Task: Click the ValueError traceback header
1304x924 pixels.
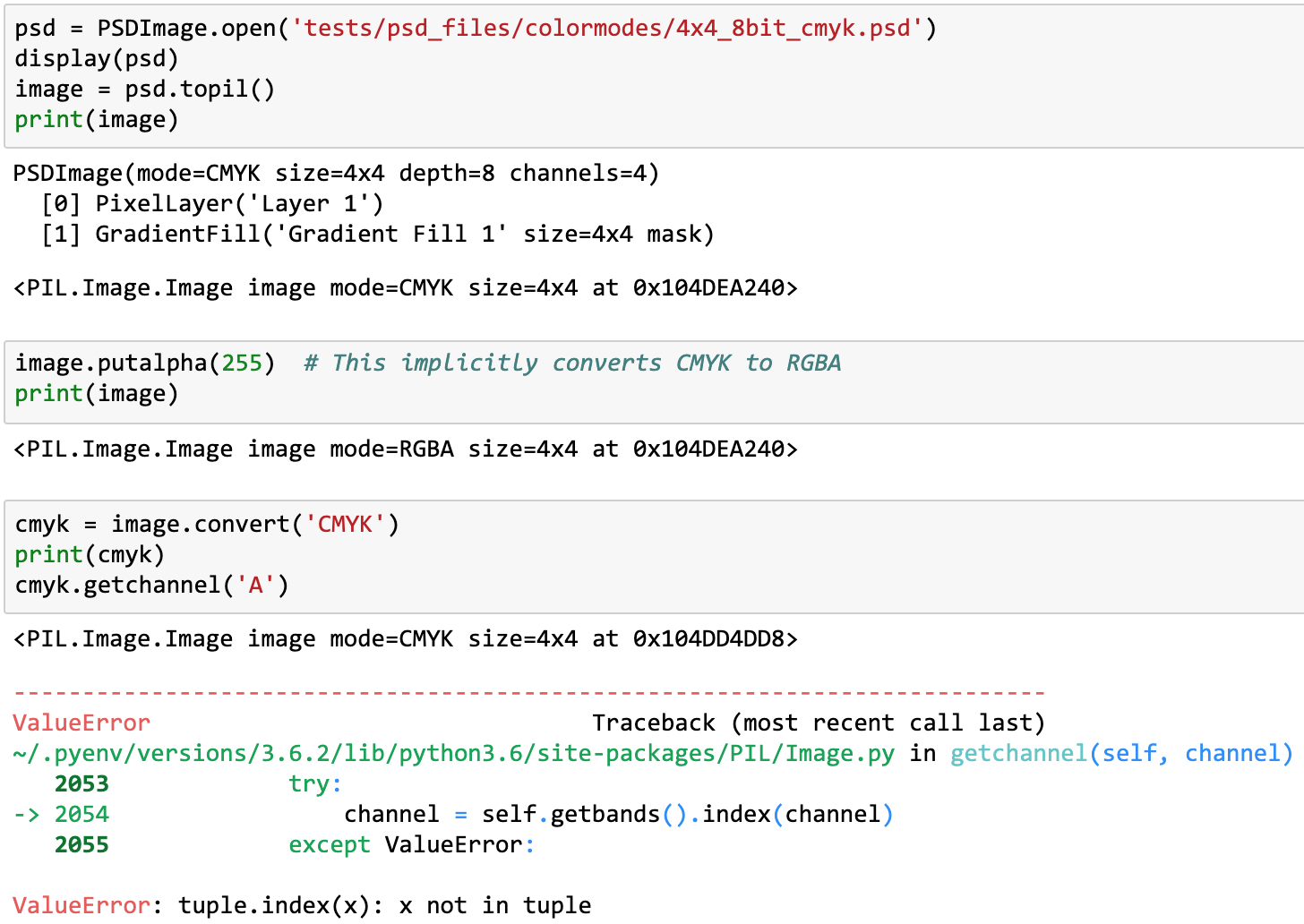Action: pyautogui.click(x=81, y=723)
